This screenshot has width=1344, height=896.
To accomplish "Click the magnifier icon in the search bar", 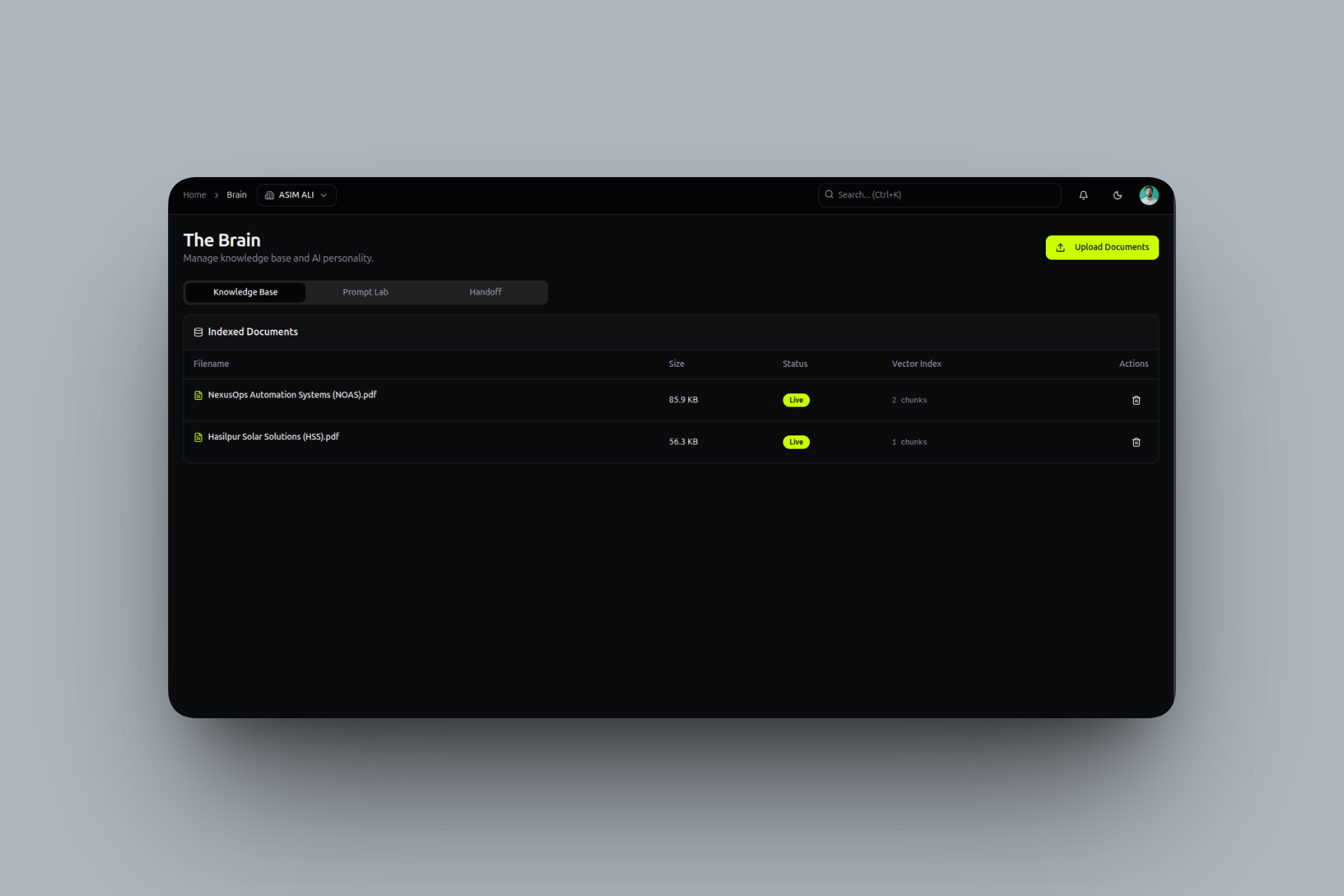I will tap(829, 195).
